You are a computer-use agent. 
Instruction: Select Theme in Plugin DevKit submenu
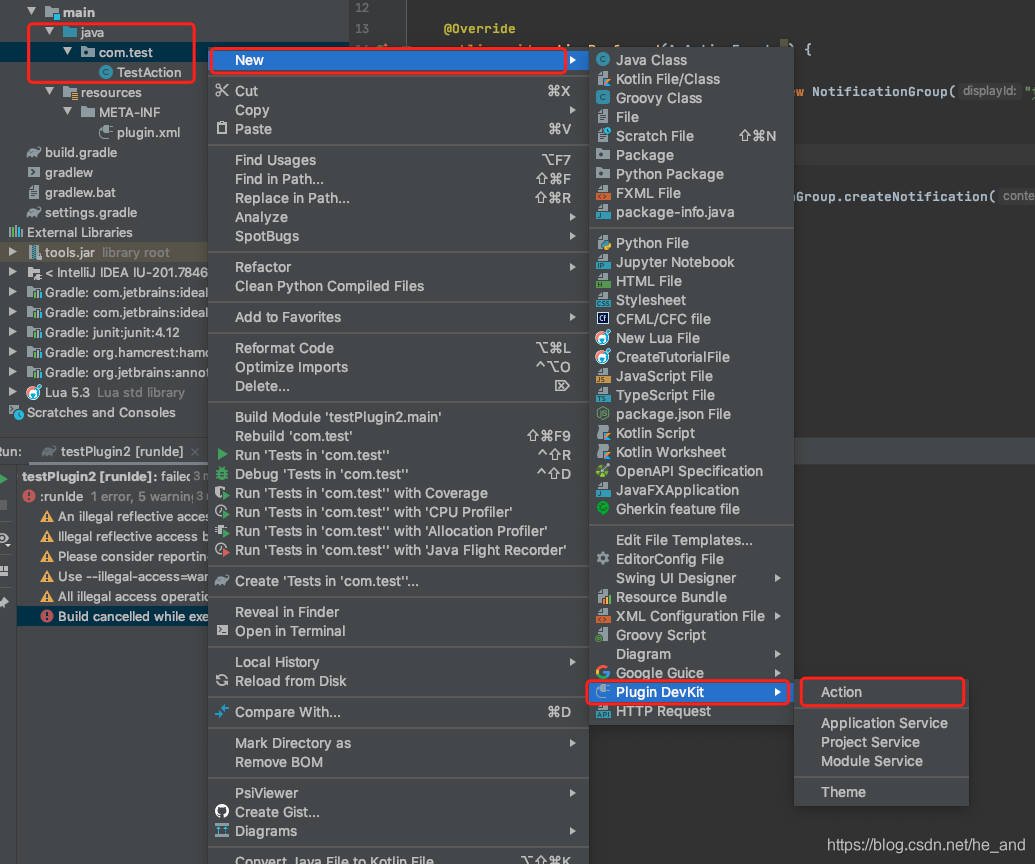[x=882, y=792]
